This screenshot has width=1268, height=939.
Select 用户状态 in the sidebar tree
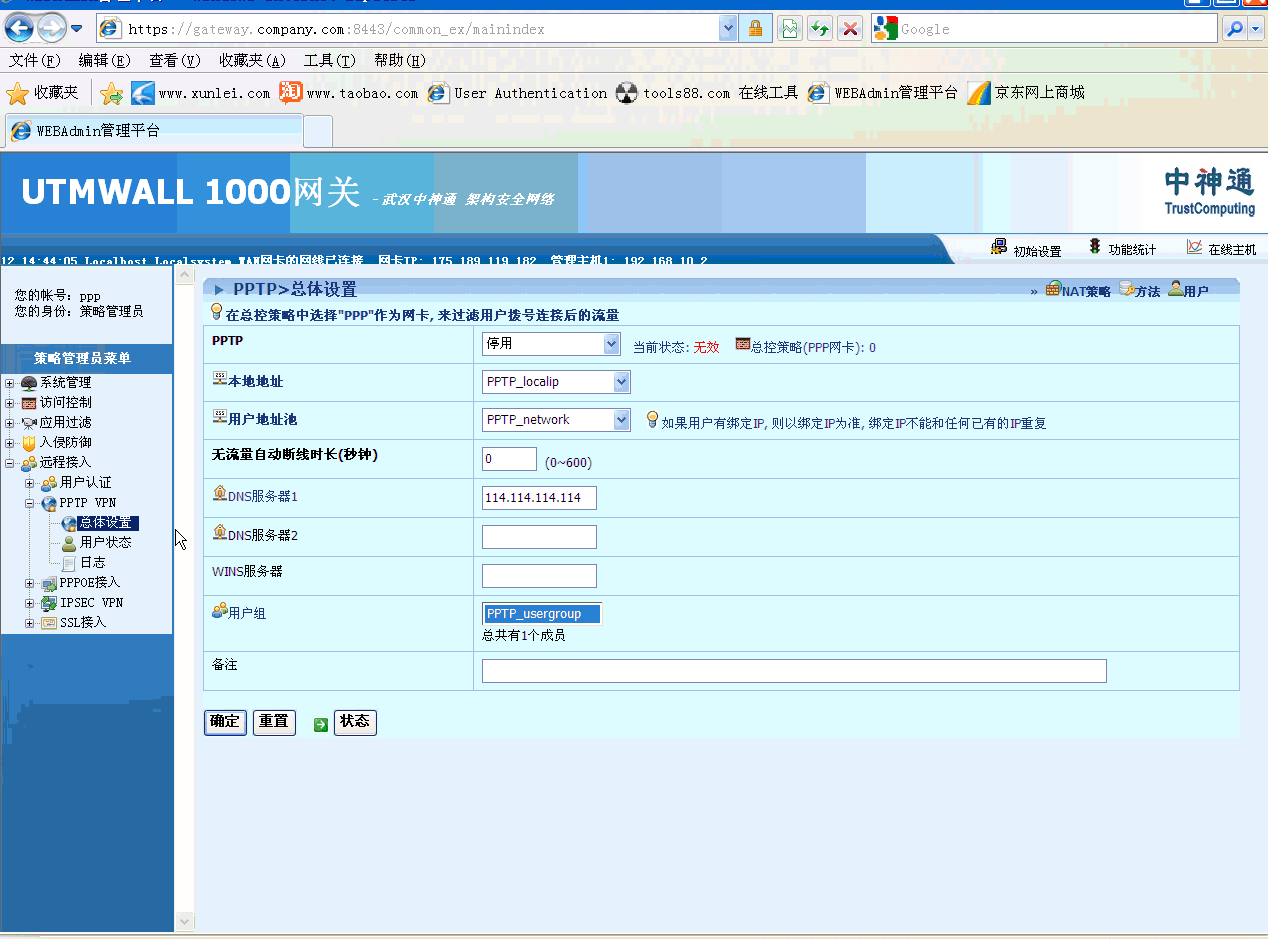(x=105, y=543)
